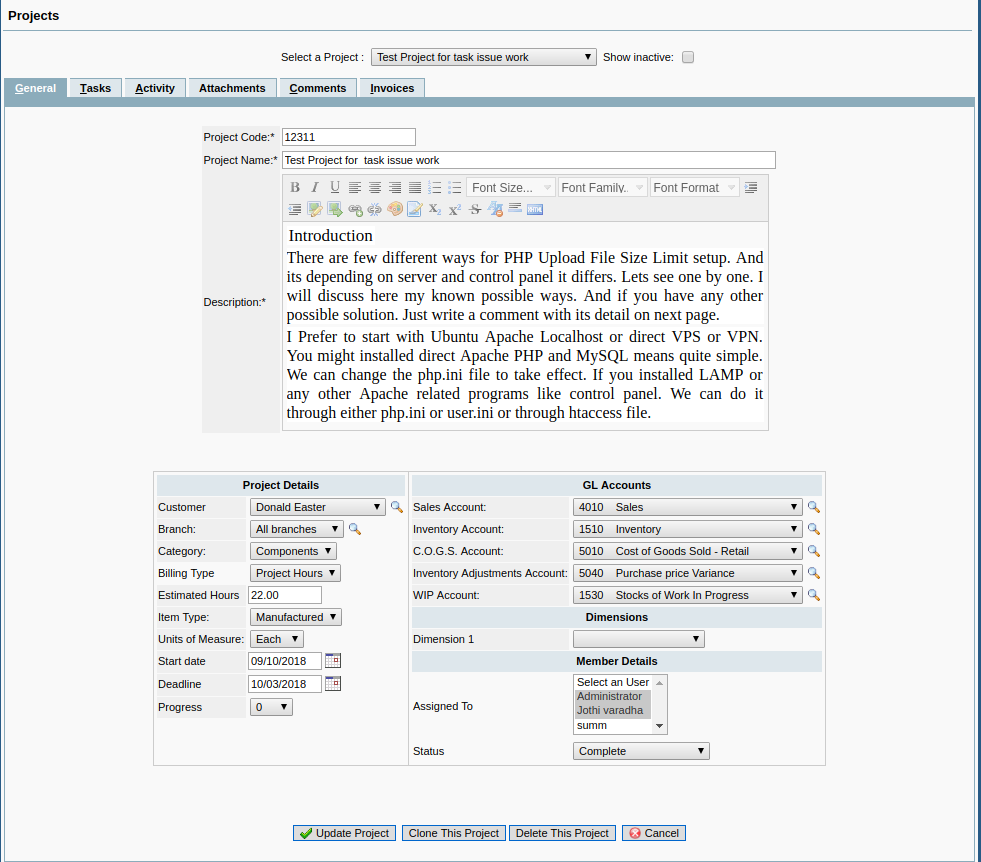Click search icon next to WIP Account
This screenshot has height=862, width=981.
coord(813,595)
